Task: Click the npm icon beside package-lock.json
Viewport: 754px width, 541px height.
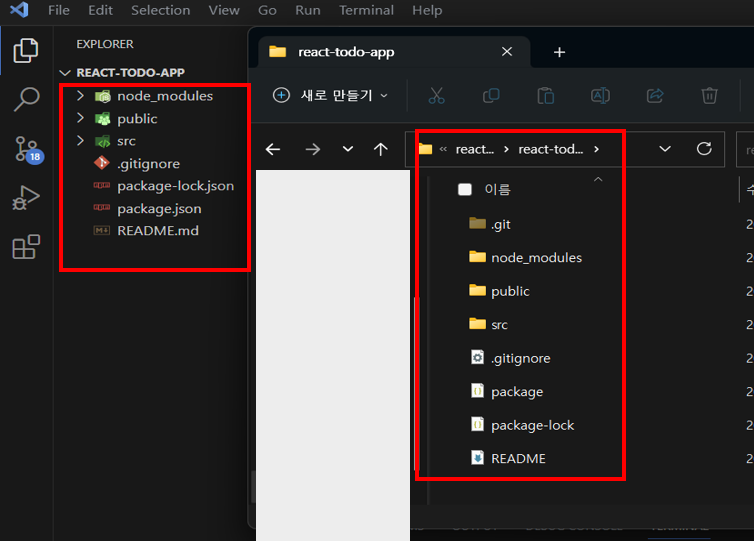Action: (101, 185)
